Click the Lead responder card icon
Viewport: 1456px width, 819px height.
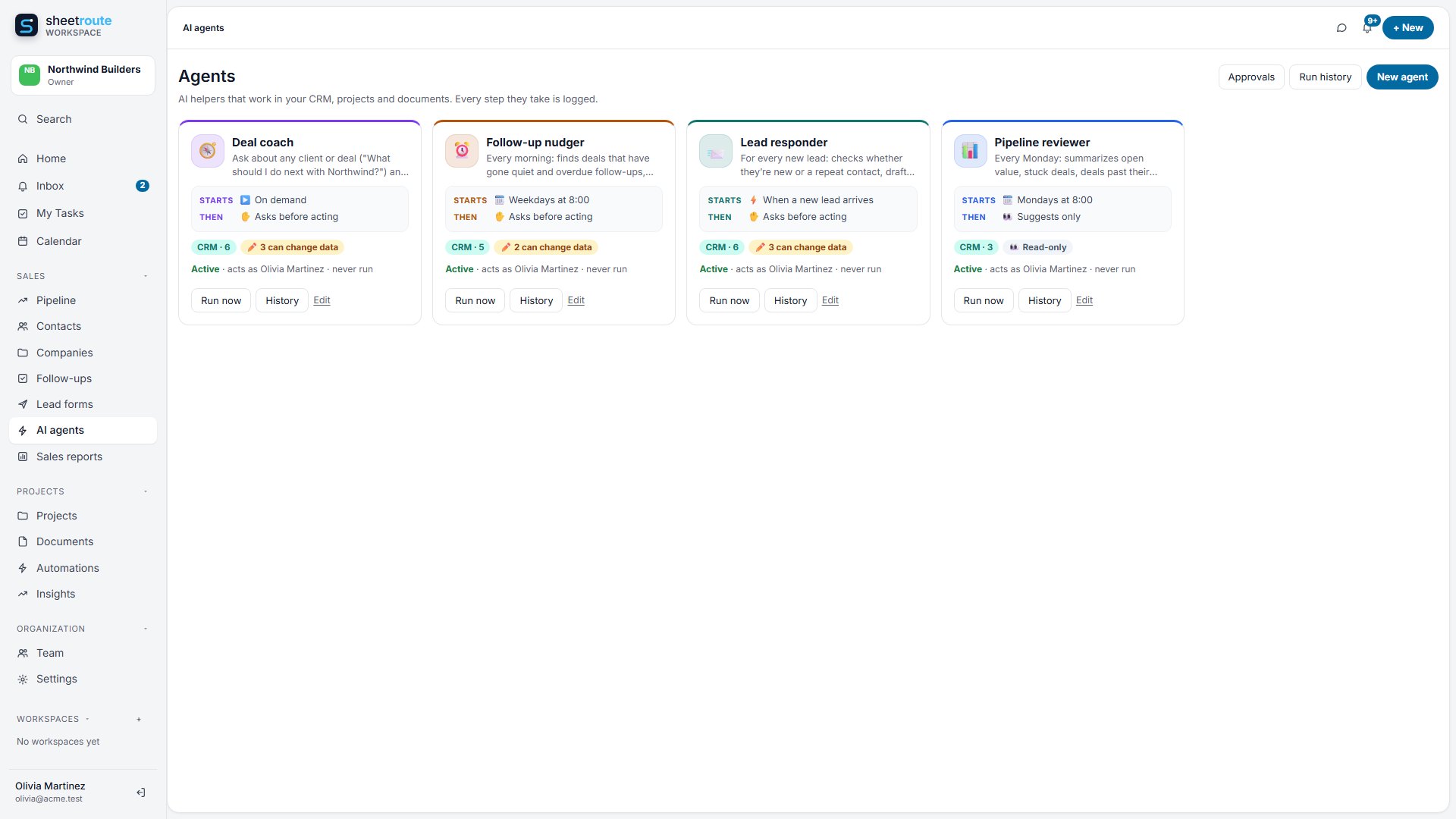716,151
